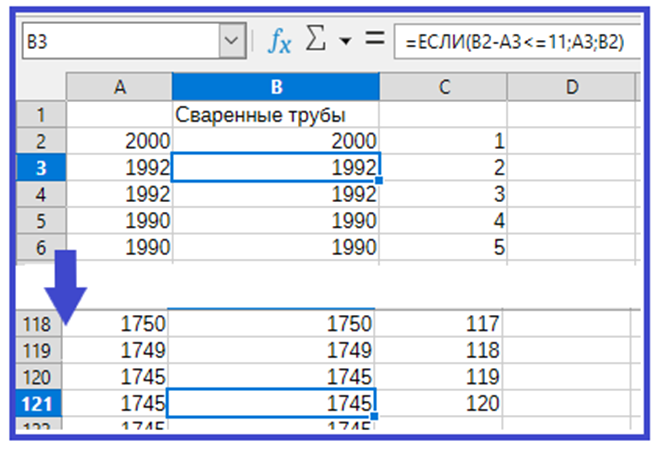
Task: Click the Select All corner box
Action: 42,87
